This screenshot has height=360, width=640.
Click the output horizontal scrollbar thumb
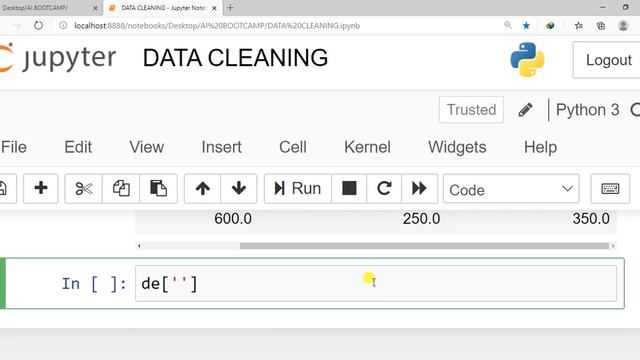[424, 246]
